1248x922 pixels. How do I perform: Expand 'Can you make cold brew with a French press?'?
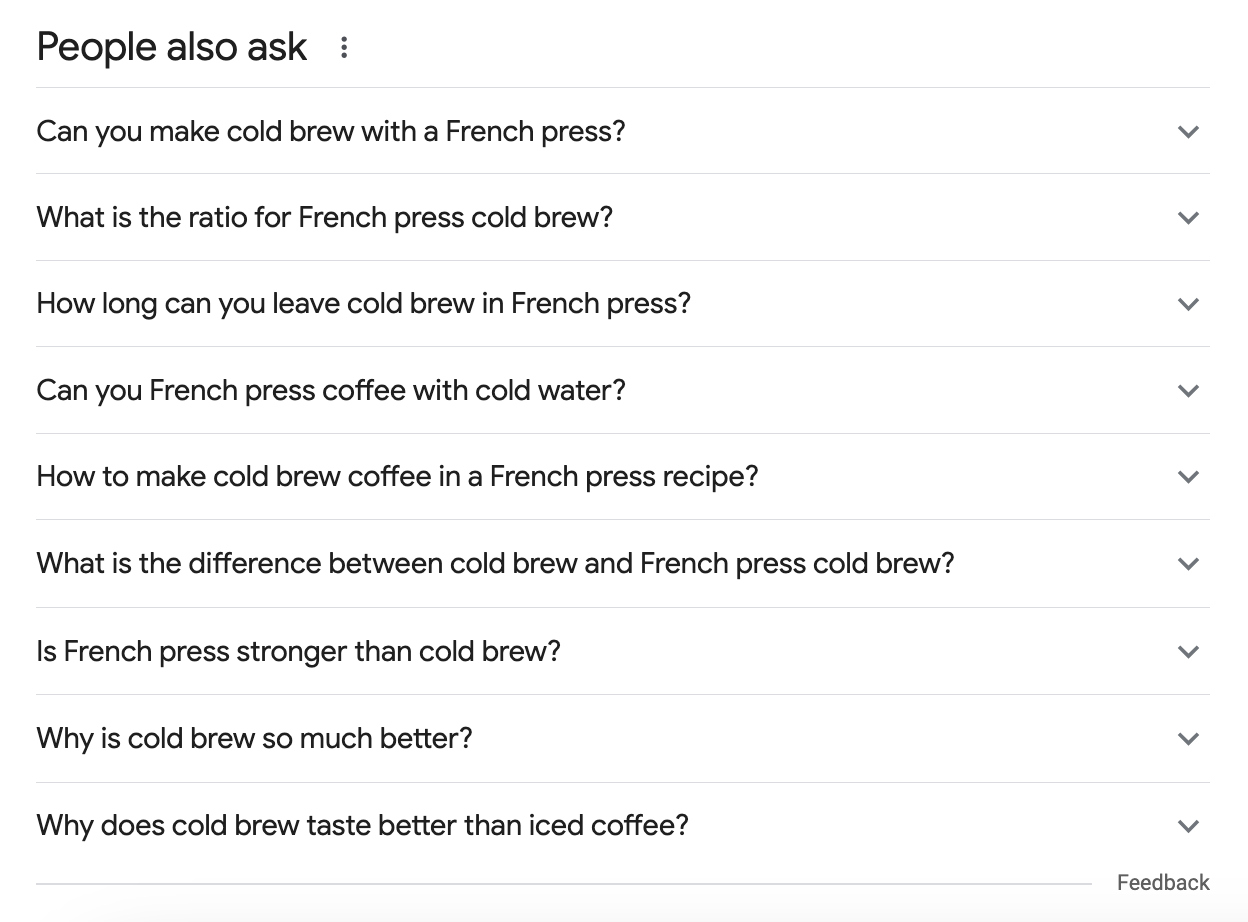tap(330, 131)
